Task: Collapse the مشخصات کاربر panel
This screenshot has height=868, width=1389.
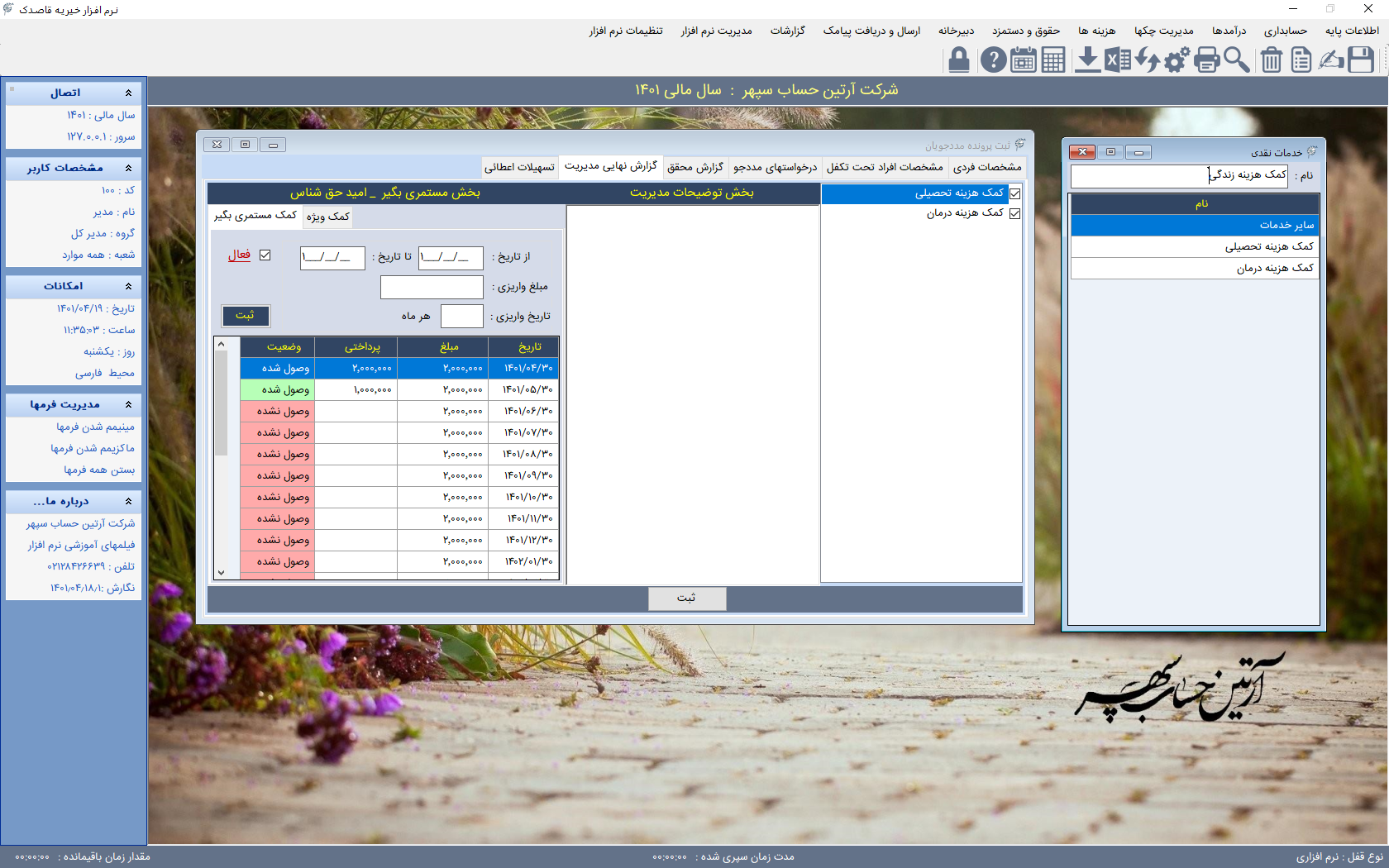Action: [x=128, y=169]
